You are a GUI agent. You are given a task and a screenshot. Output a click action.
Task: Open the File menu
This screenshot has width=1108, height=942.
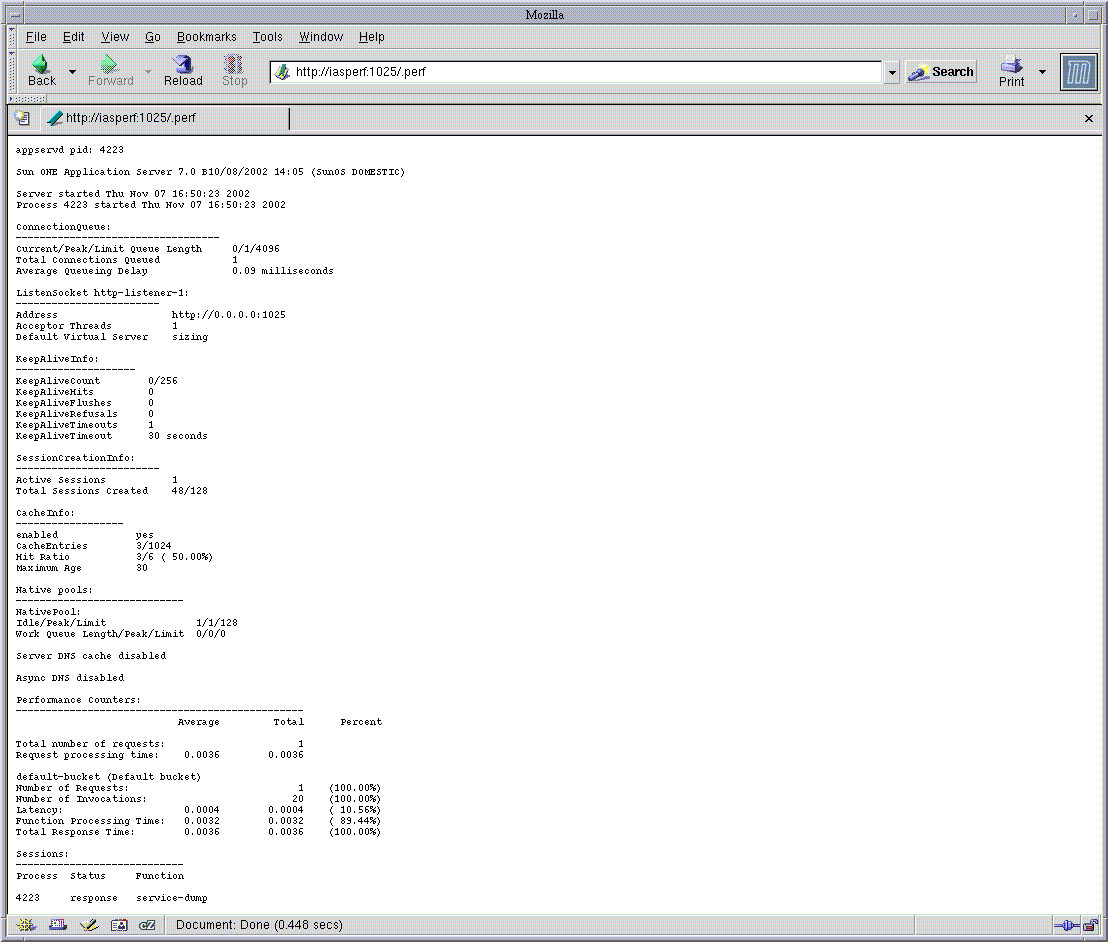pos(36,37)
